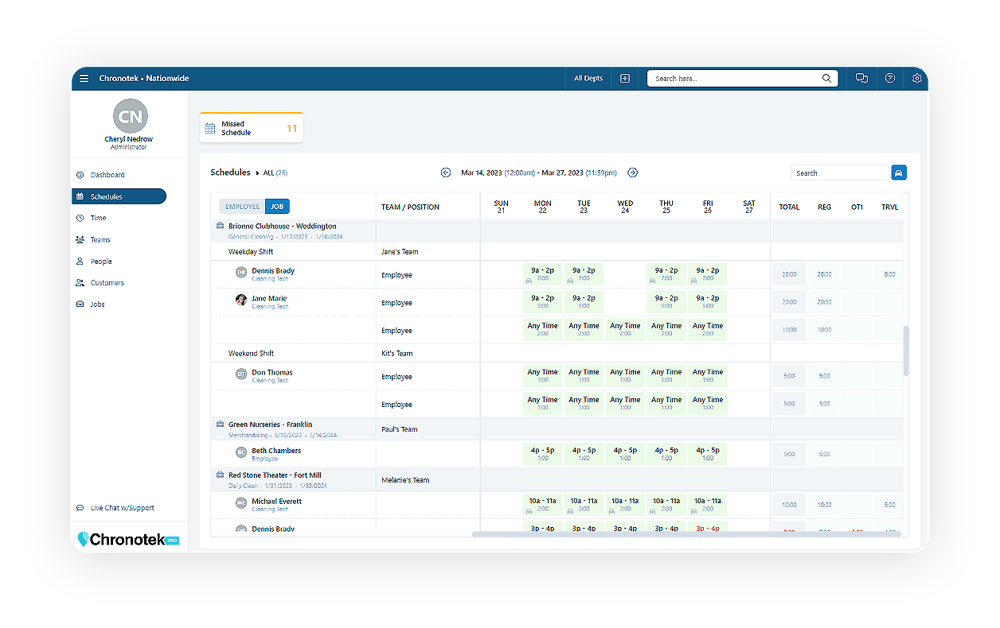Image resolution: width=1000 pixels, height=628 pixels.
Task: Click Green Nurseries job briefcase icon
Action: pyautogui.click(x=220, y=424)
